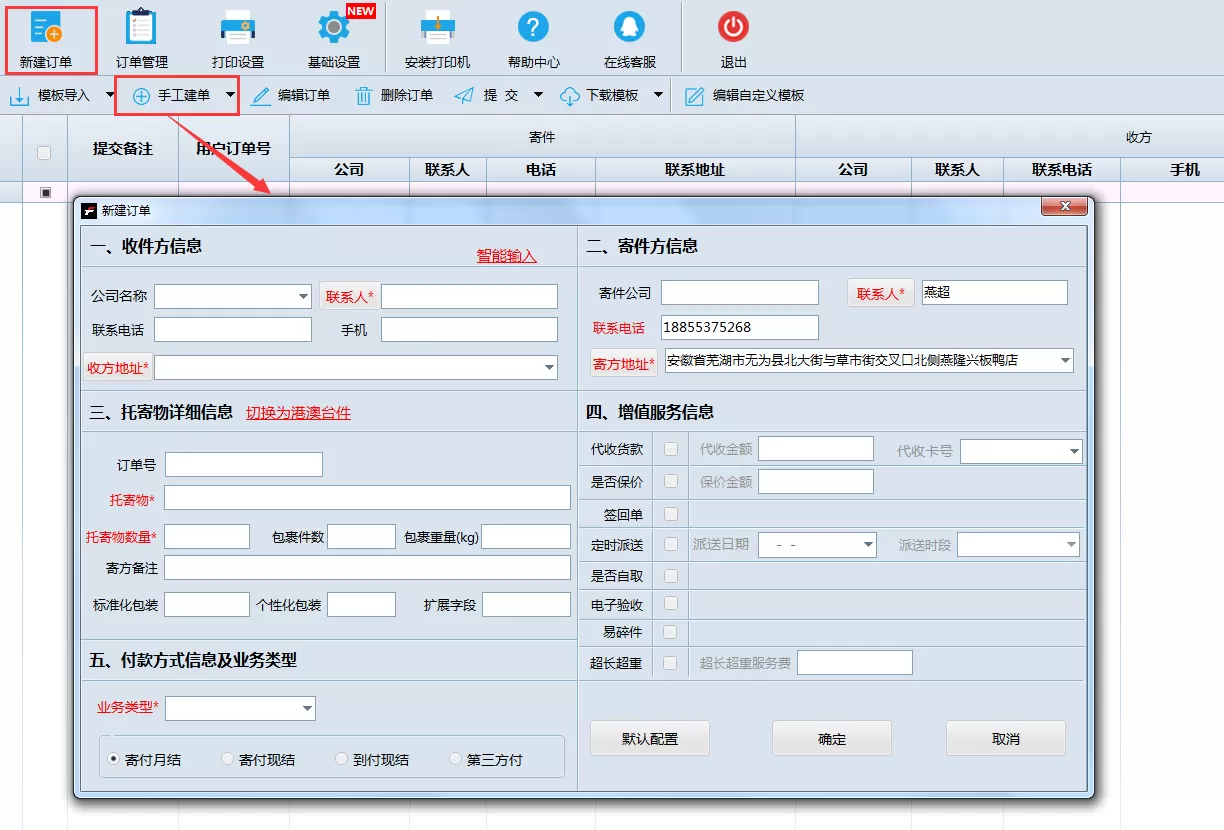Open the 代收卡号 dropdown
The image size is (1224, 830).
tap(1074, 452)
